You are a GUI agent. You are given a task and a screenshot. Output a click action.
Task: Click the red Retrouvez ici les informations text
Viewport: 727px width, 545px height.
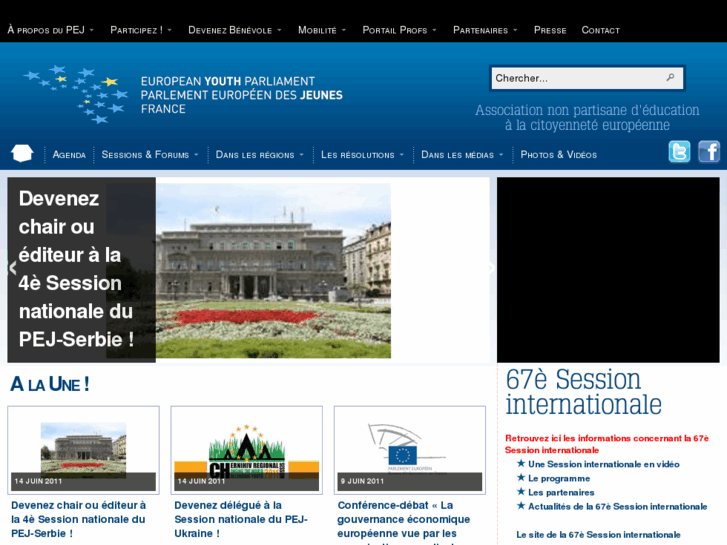pos(607,444)
